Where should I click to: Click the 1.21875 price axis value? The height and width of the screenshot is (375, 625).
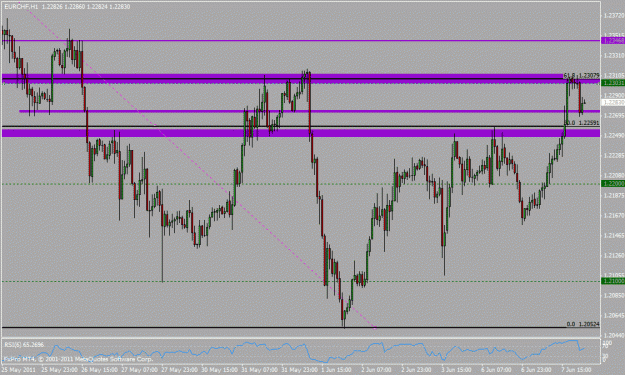coord(614,195)
